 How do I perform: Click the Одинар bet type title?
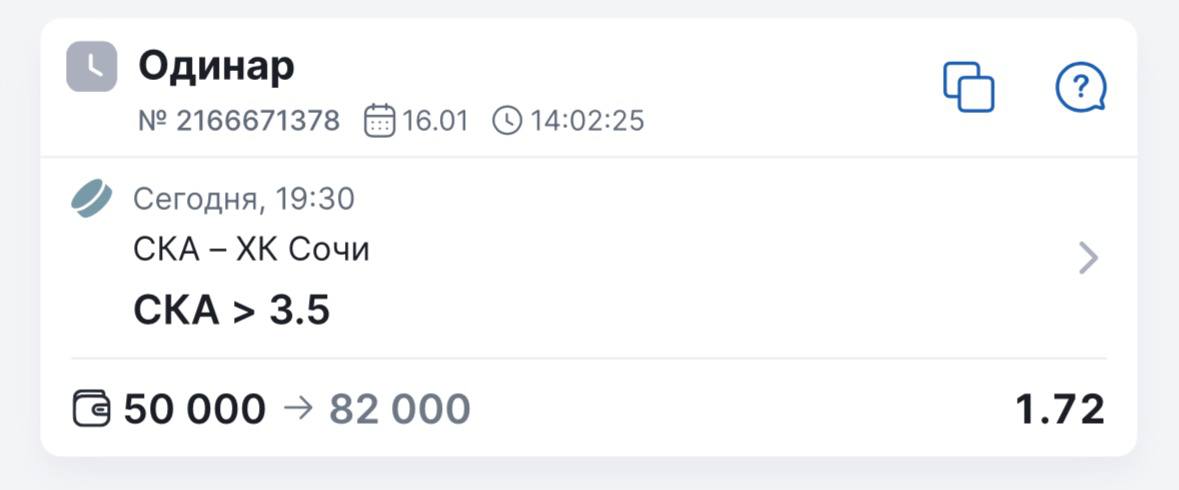coord(216,66)
